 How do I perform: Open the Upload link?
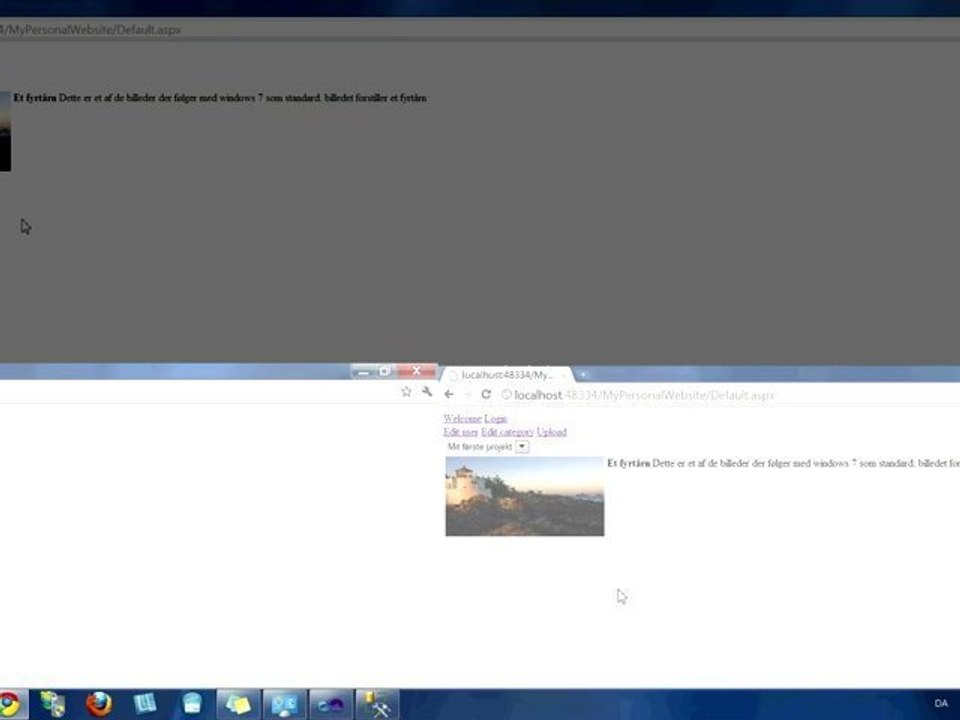coord(551,432)
